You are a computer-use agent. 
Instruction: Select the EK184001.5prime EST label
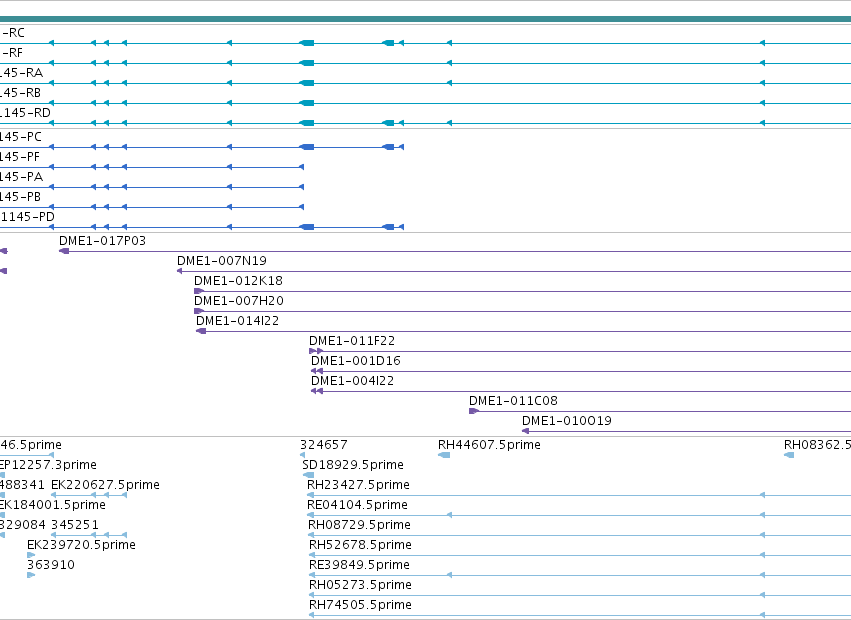[x=53, y=505]
